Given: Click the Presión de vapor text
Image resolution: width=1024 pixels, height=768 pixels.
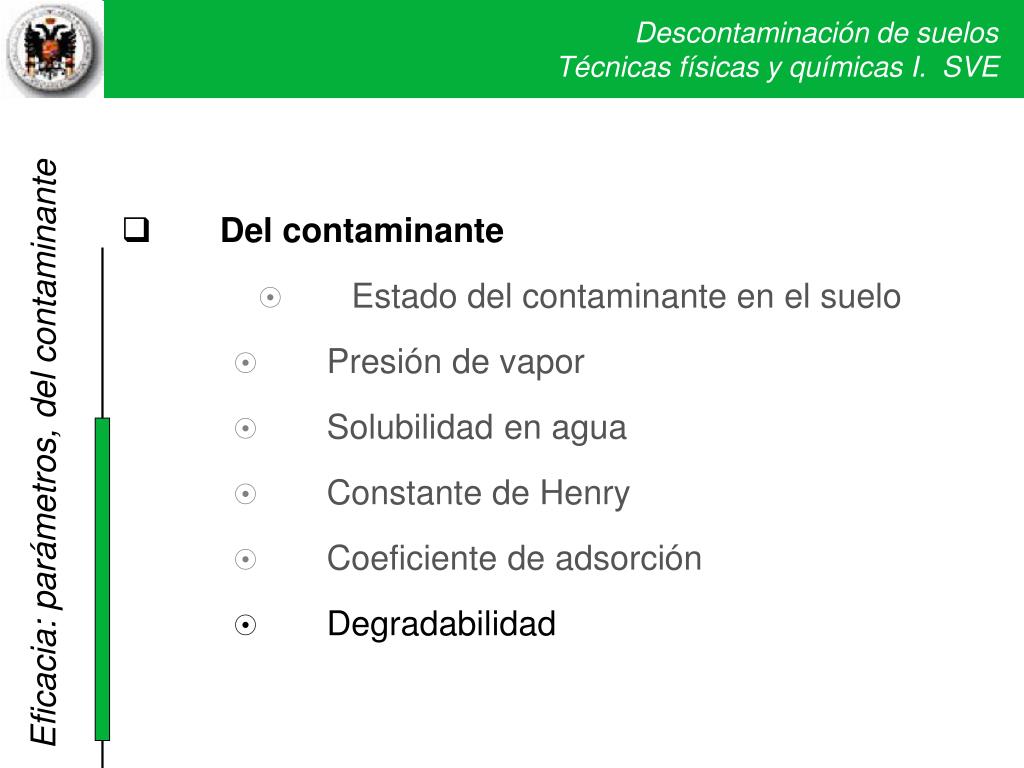Looking at the screenshot, I should coord(456,362).
